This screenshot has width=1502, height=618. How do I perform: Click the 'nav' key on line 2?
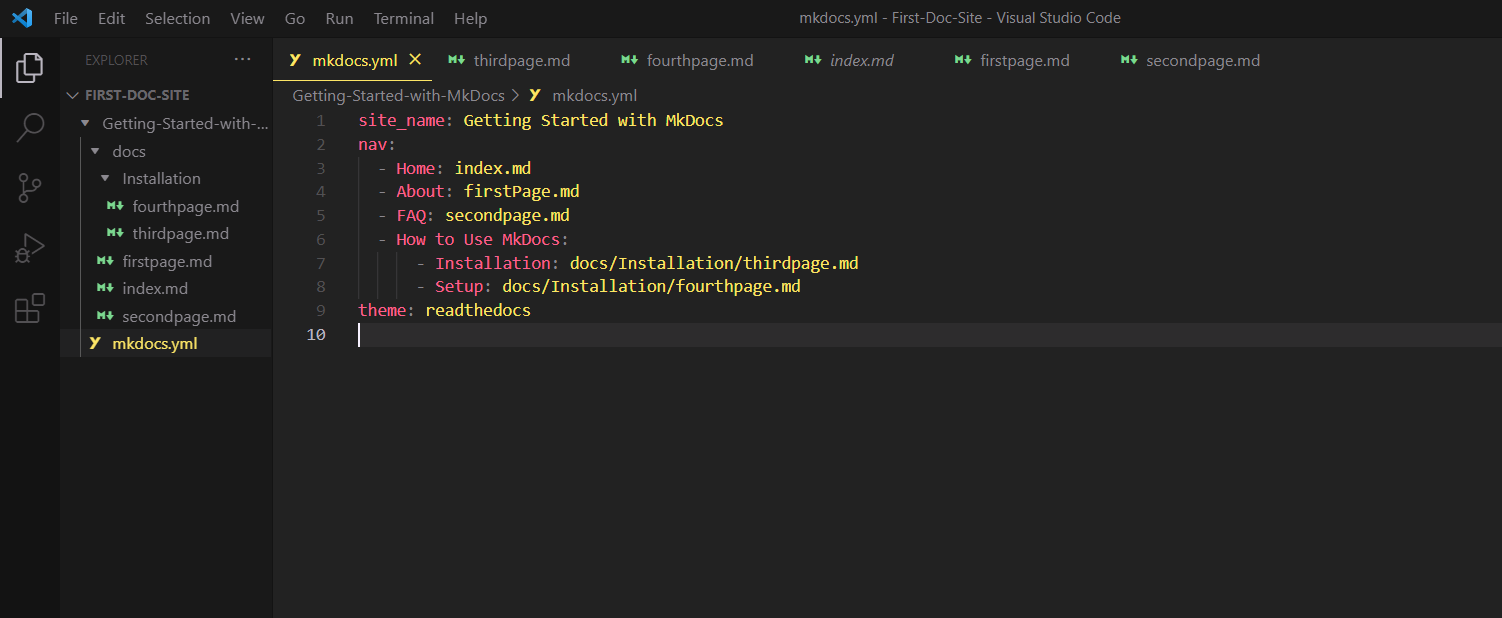(x=373, y=144)
